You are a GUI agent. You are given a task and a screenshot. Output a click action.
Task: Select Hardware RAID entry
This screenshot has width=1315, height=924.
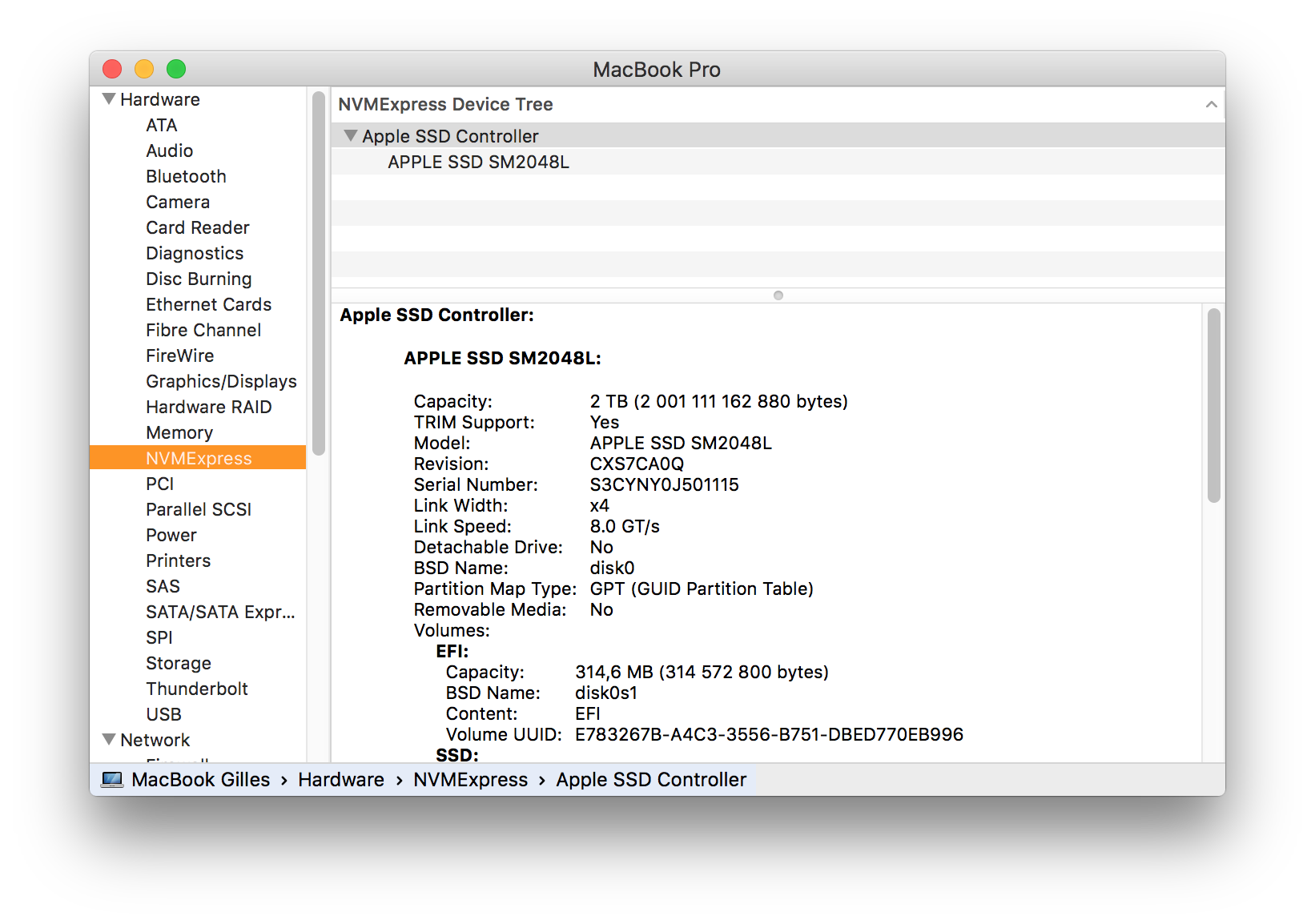208,407
